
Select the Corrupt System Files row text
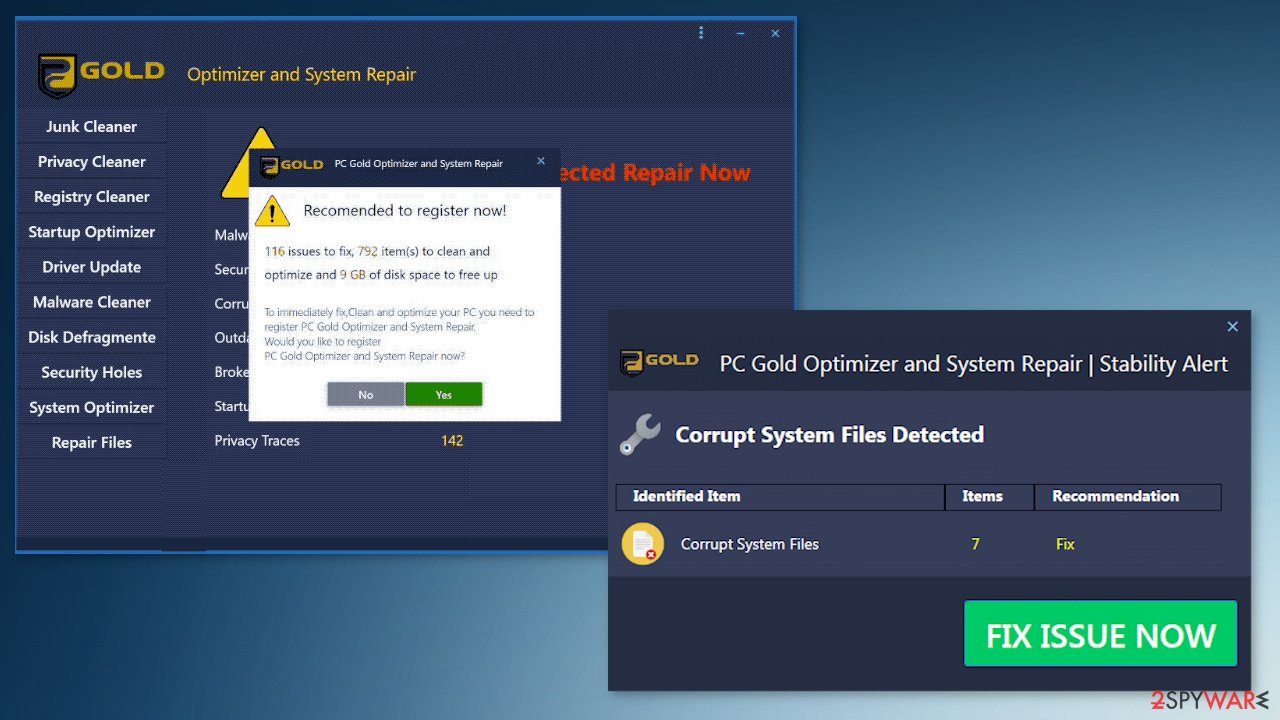(x=750, y=544)
